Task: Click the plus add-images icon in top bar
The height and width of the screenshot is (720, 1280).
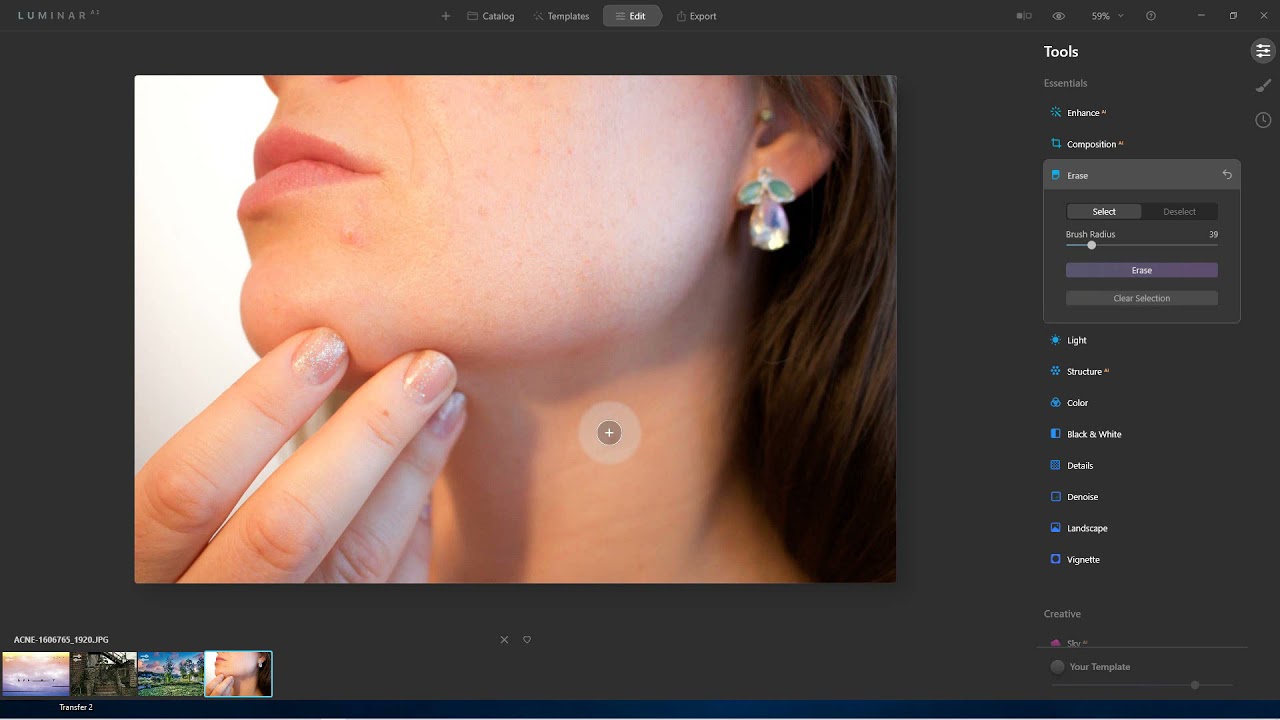Action: point(445,16)
